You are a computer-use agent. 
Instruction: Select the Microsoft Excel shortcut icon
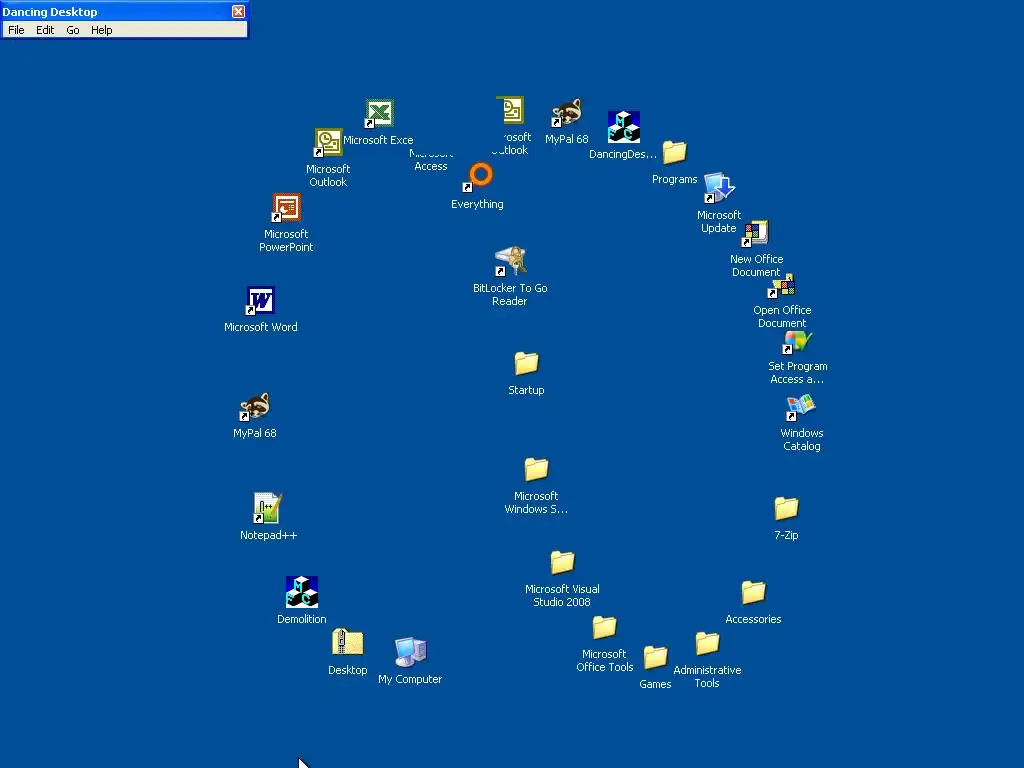379,114
